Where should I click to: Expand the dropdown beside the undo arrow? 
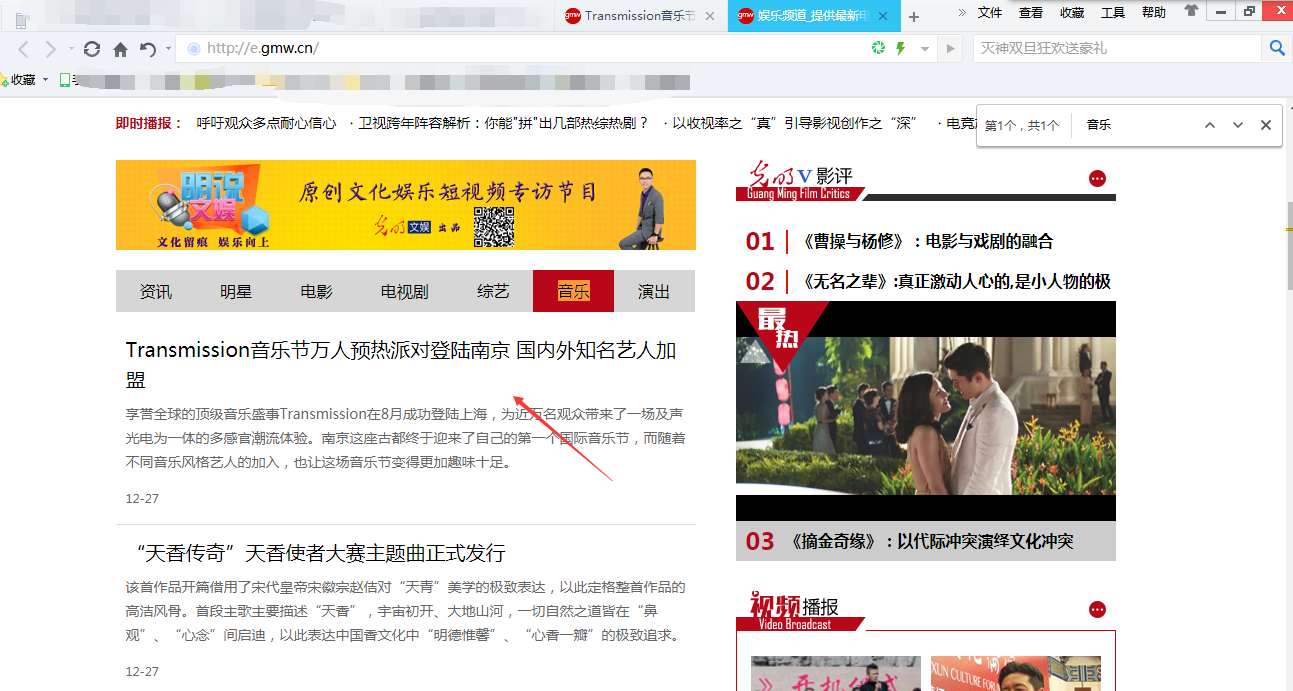point(168,49)
